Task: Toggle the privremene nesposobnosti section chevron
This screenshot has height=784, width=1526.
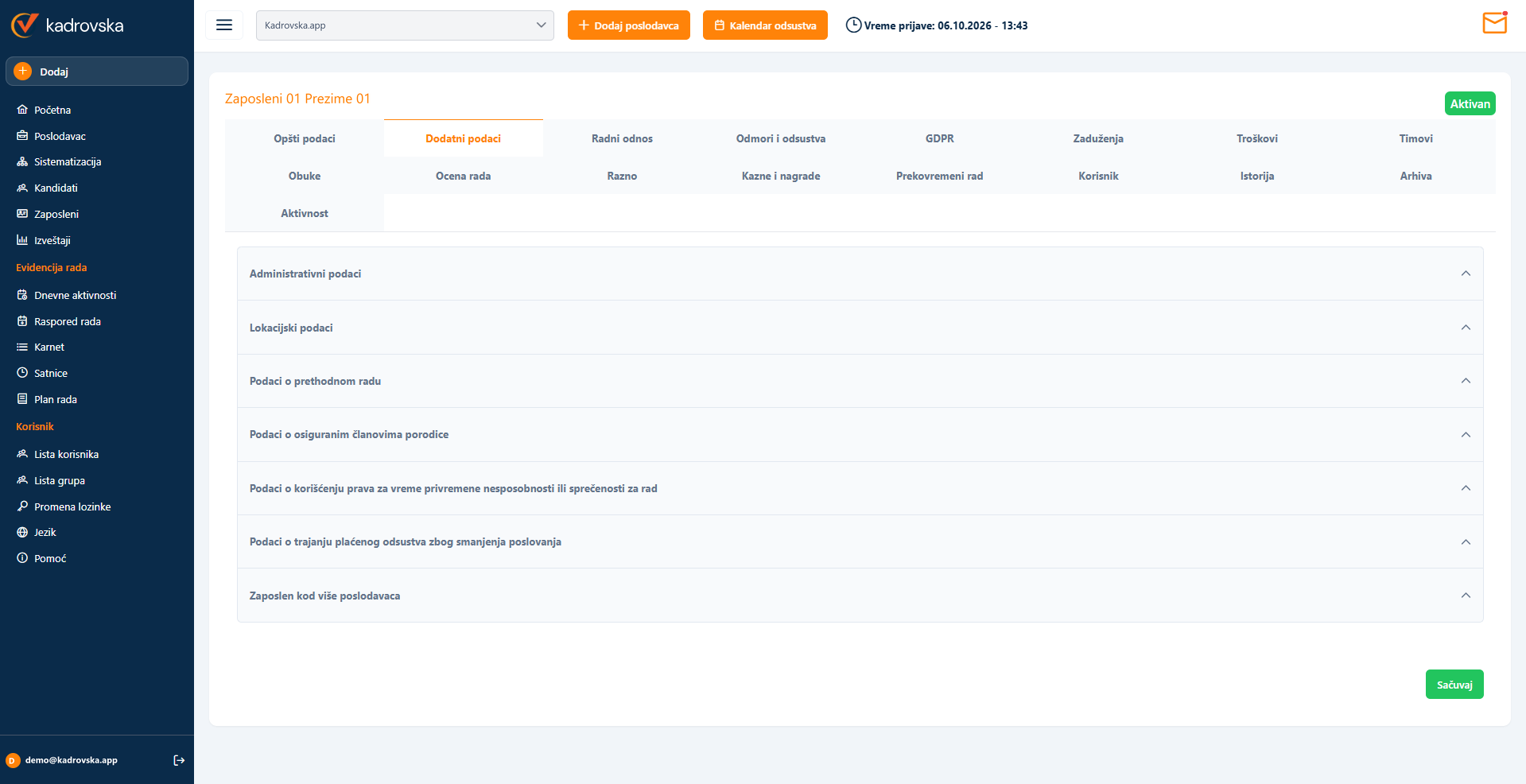Action: [1466, 488]
